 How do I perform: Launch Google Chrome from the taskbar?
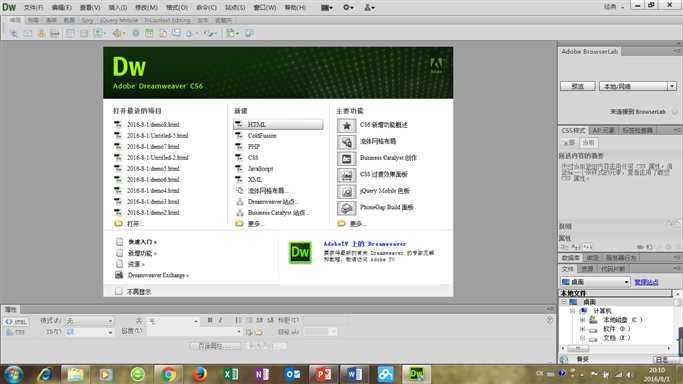(168, 374)
